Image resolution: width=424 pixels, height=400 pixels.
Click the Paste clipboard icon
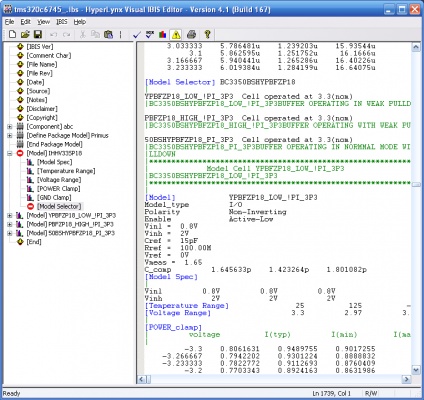(x=108, y=34)
